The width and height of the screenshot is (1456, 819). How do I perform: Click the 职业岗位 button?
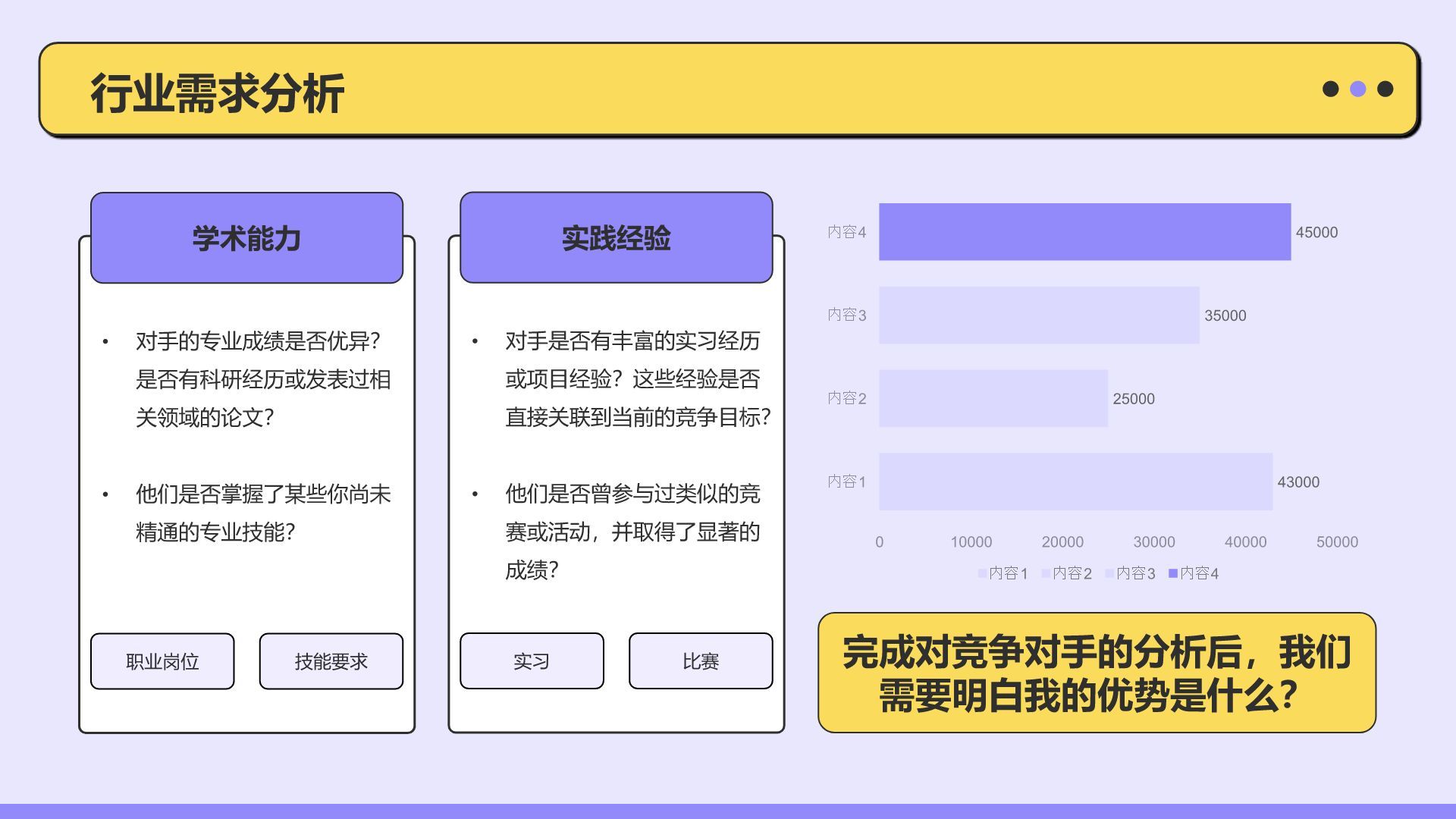[x=162, y=661]
